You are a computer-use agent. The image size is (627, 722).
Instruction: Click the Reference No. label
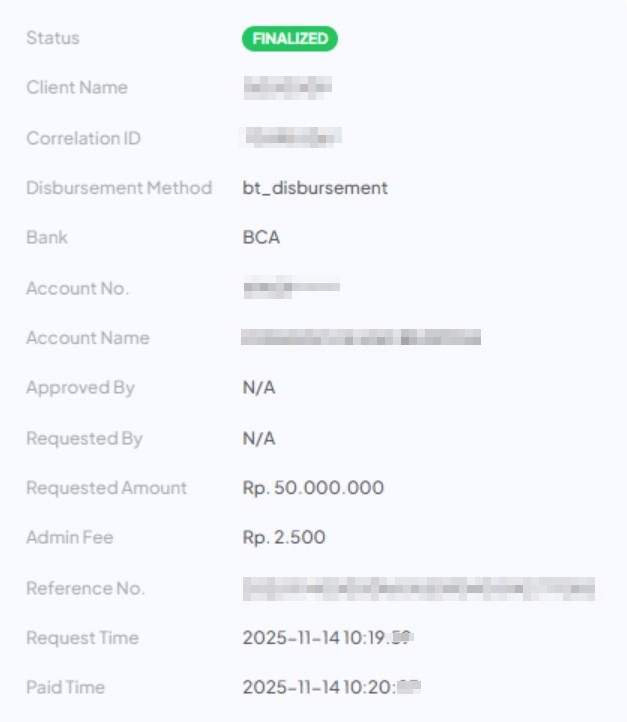click(x=85, y=588)
